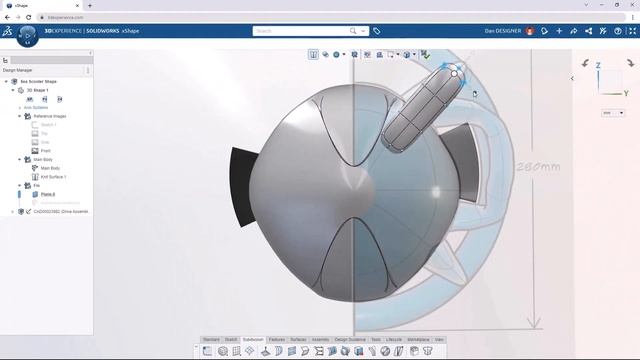
Task: Click the network share icon in header
Action: click(x=588, y=31)
